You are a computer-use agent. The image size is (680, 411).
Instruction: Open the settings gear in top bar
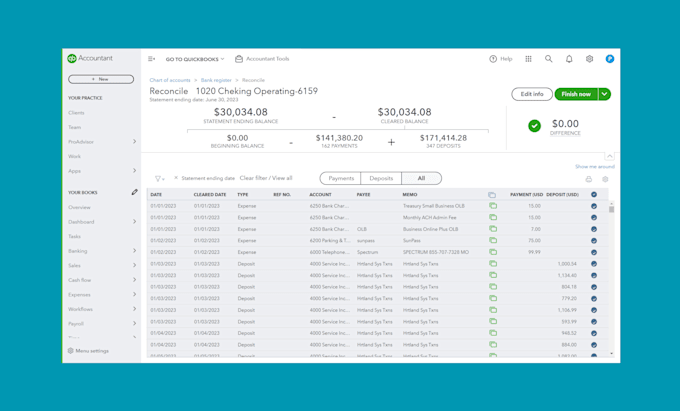(x=589, y=59)
